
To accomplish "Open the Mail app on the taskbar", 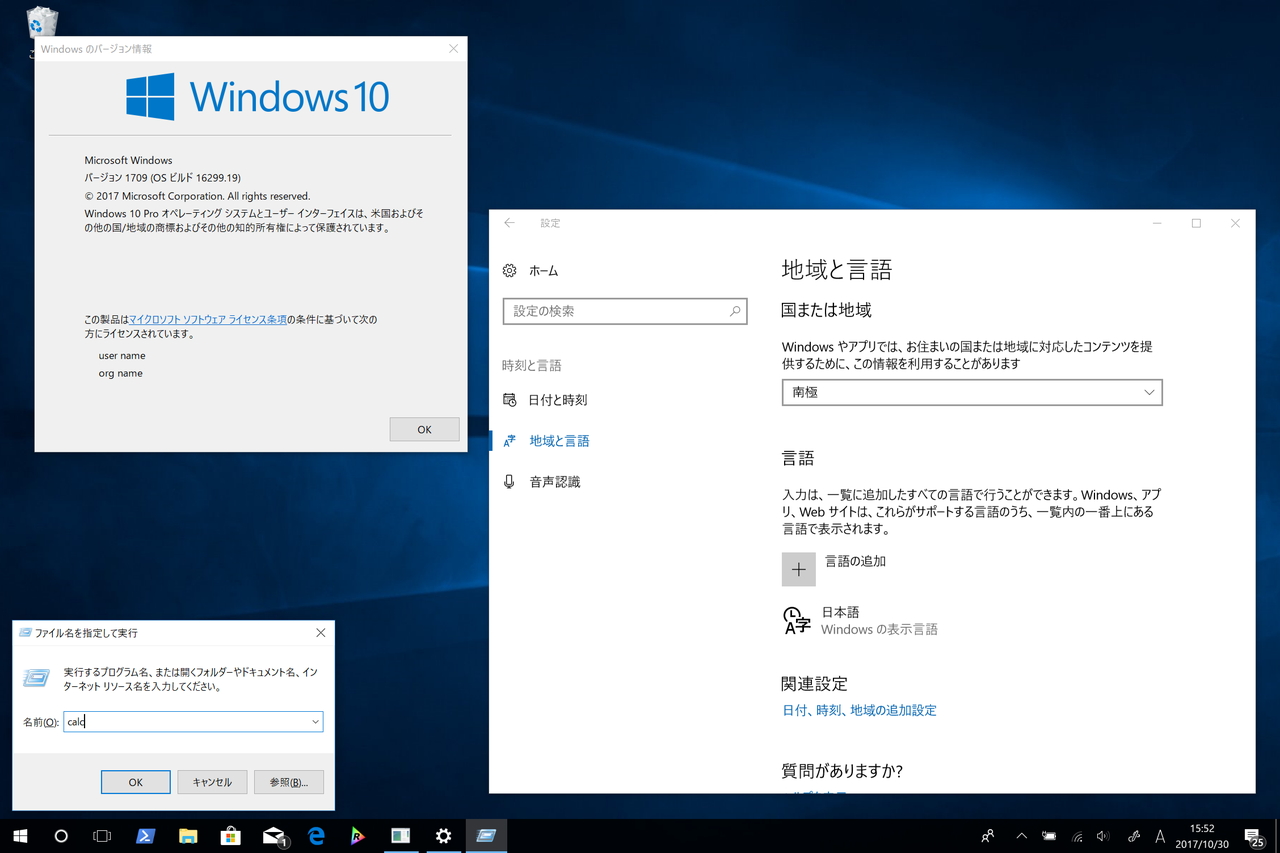I will [275, 836].
